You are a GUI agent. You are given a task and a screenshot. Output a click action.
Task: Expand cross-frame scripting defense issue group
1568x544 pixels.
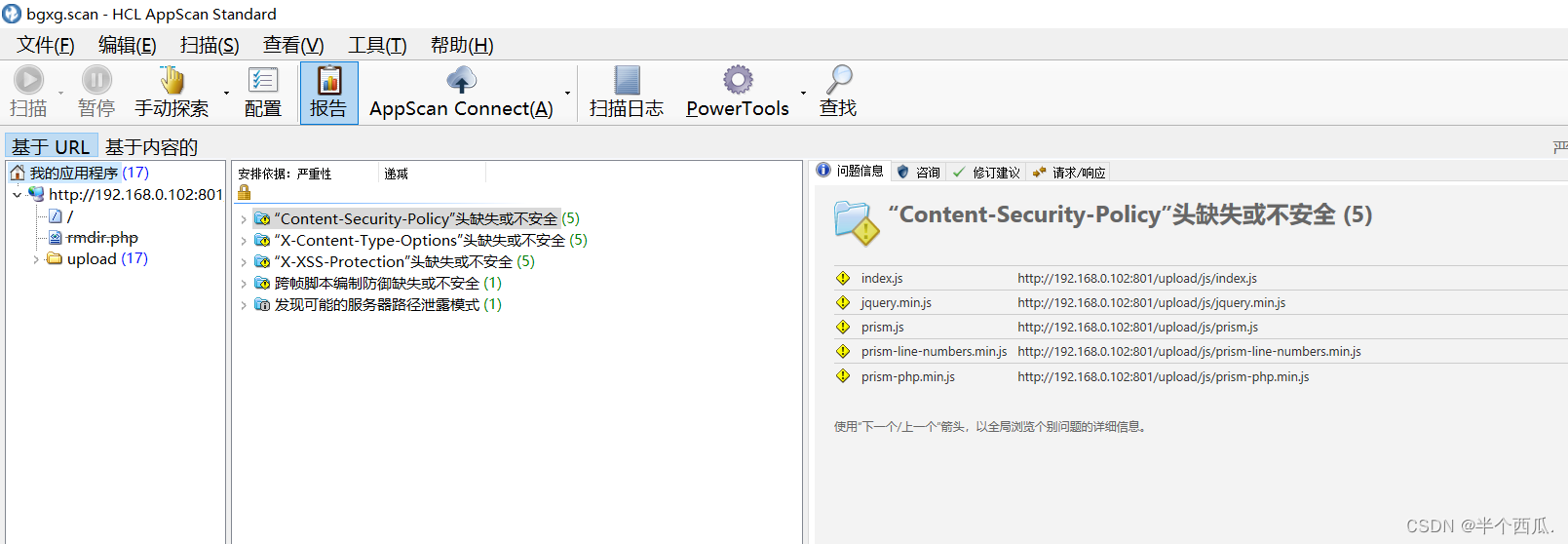[x=244, y=284]
